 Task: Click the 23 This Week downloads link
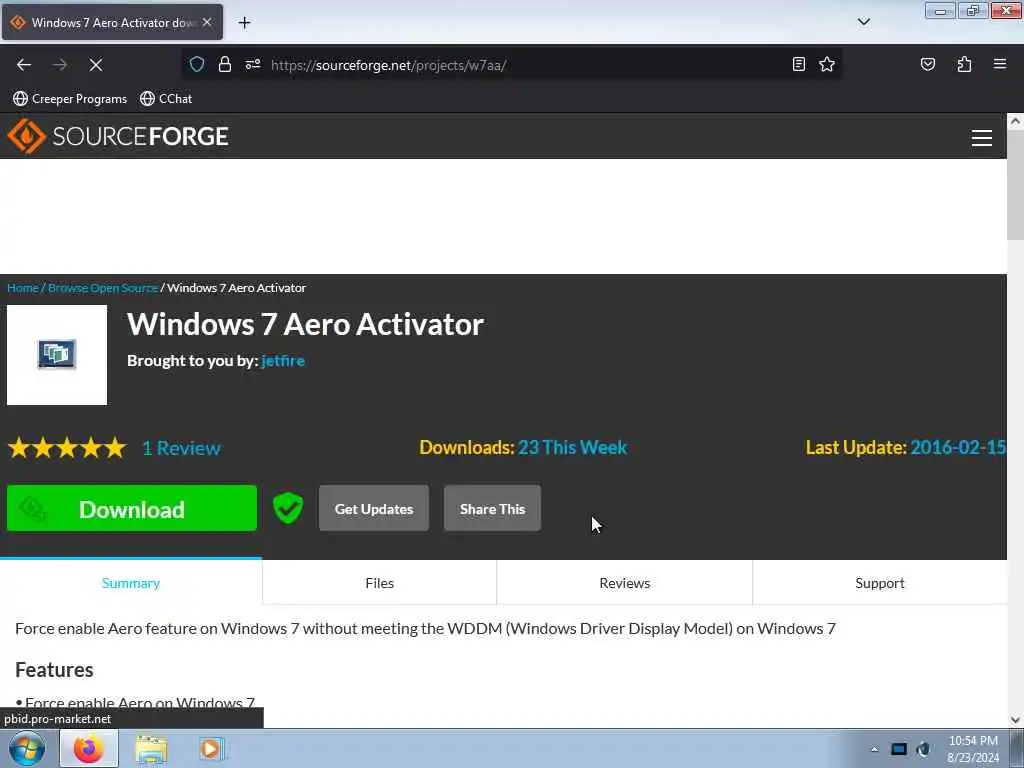tap(573, 447)
